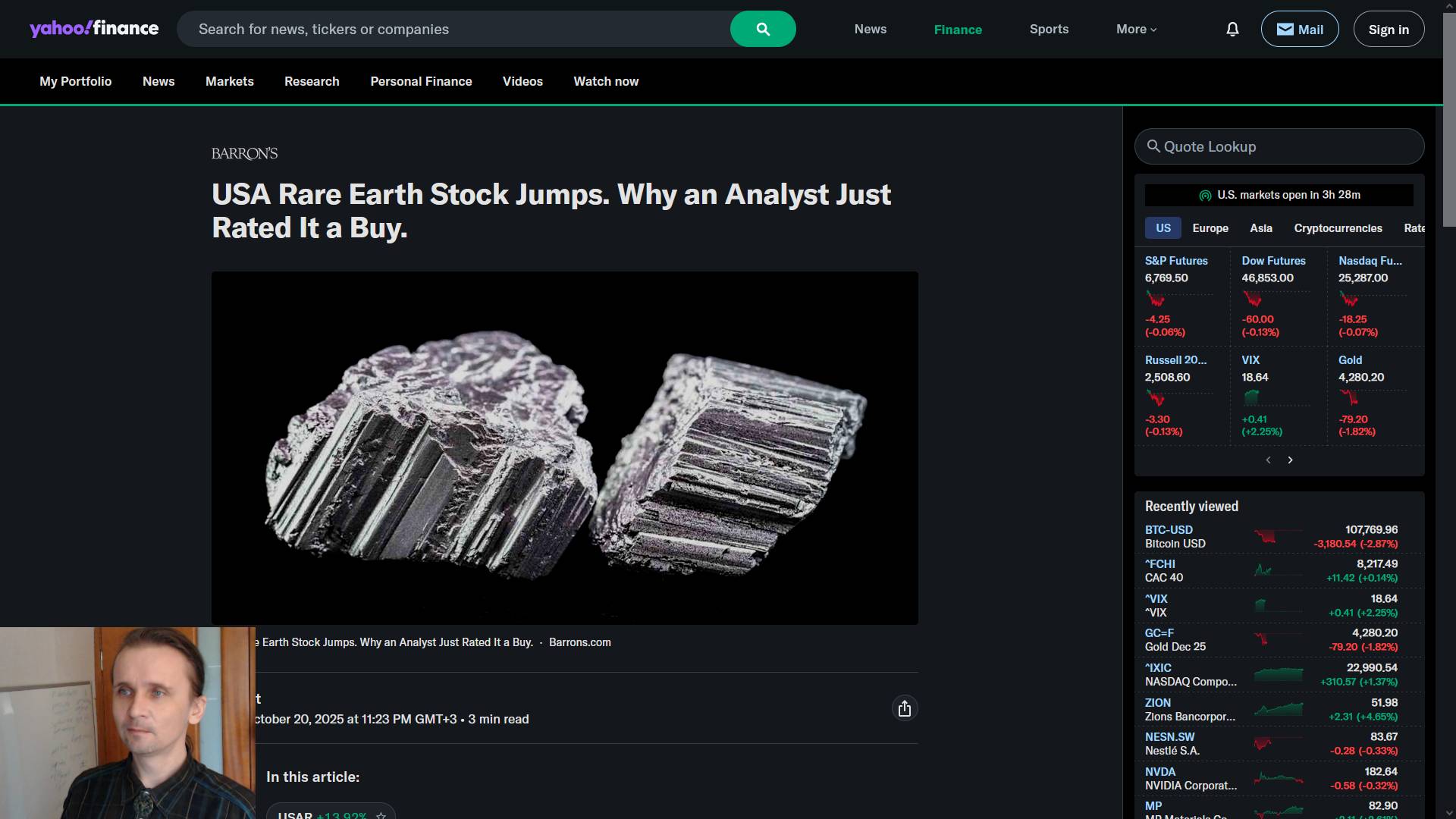Click the Sign in button
1456x819 pixels.
click(x=1388, y=30)
